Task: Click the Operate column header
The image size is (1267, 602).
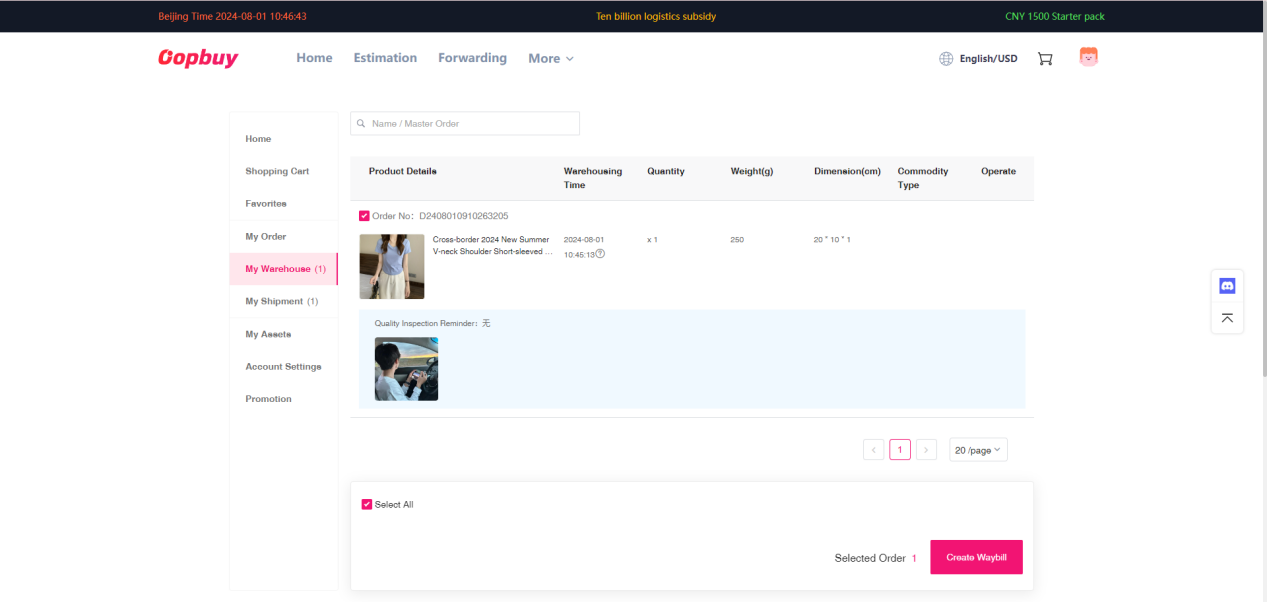Action: point(998,171)
